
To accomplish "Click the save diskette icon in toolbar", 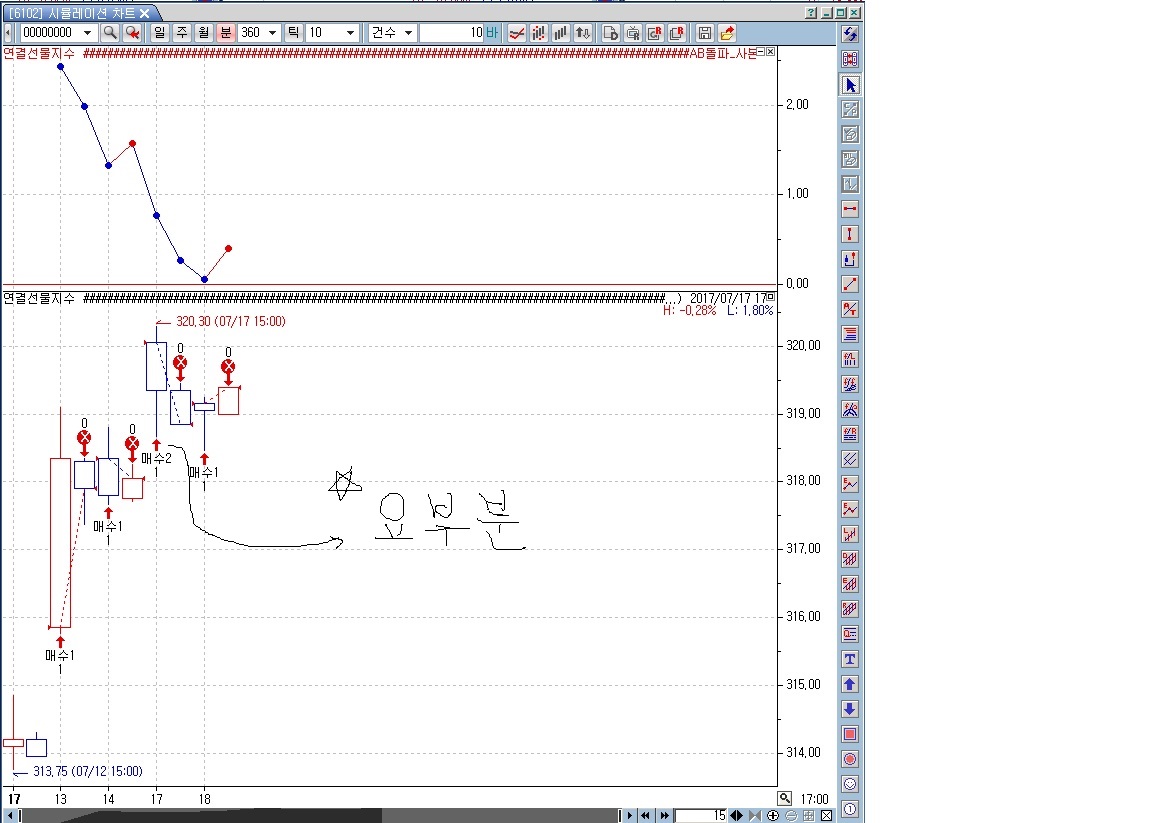I will click(x=705, y=32).
